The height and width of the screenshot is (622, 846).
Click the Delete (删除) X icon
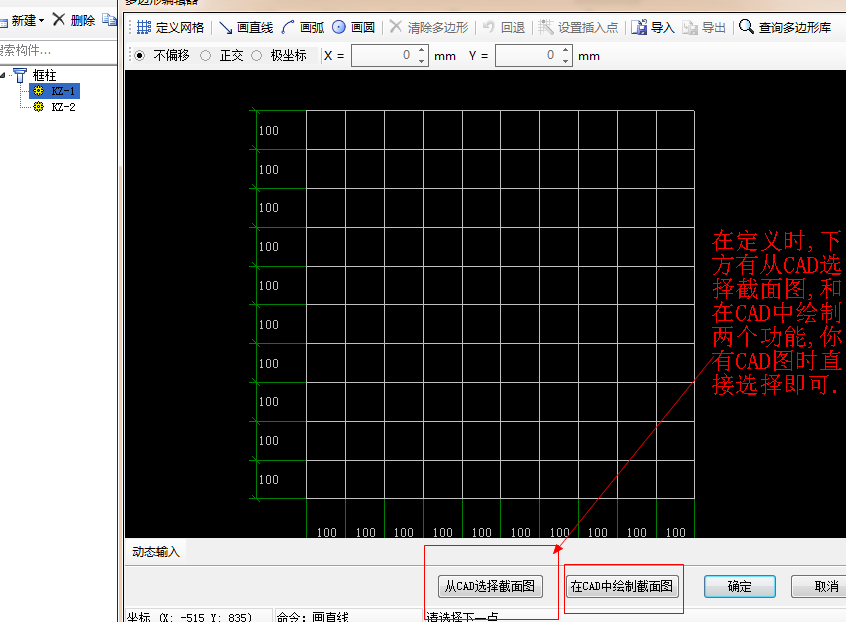pos(59,20)
